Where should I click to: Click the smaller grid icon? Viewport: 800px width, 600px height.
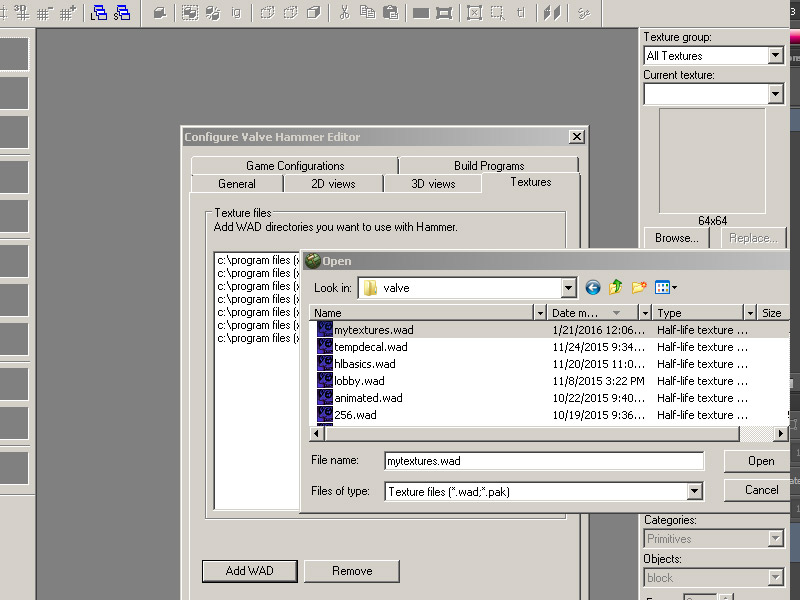tap(44, 12)
